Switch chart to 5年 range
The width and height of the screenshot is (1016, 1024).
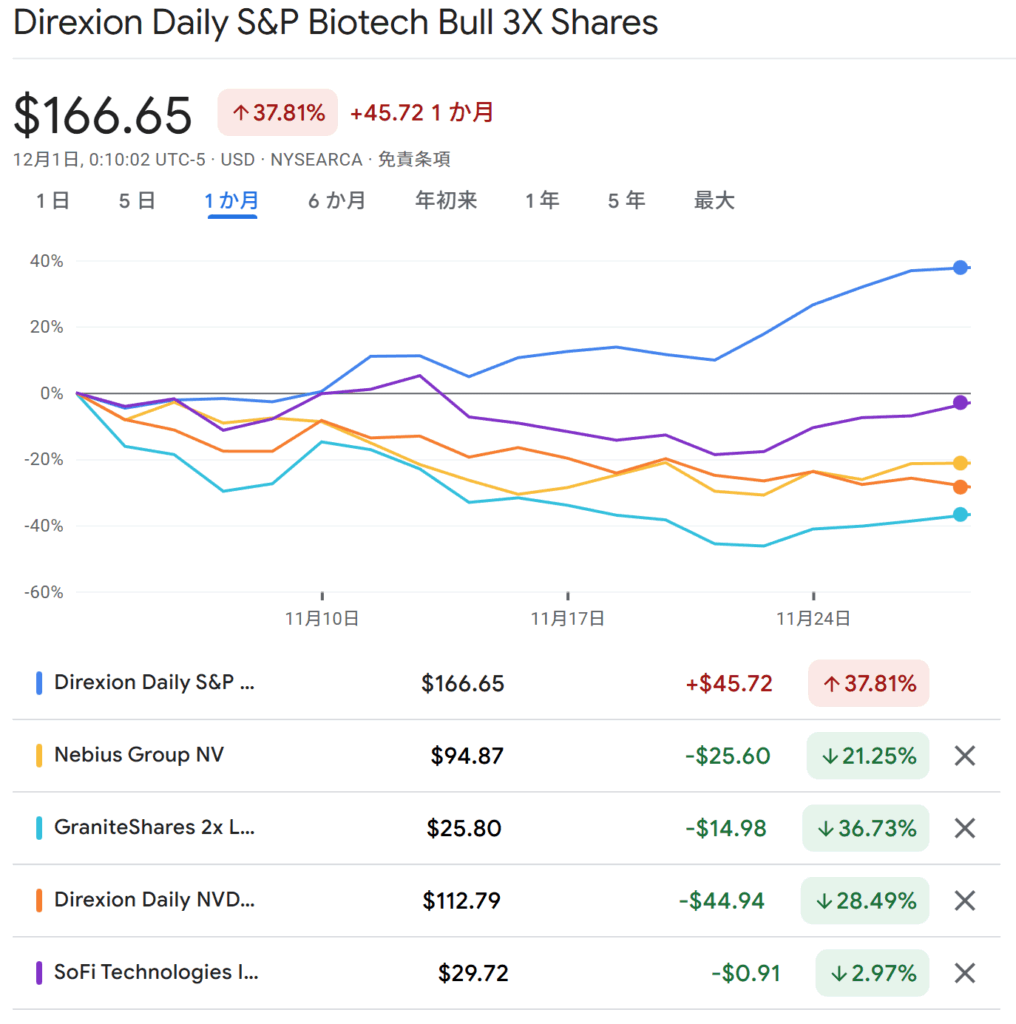coord(626,201)
